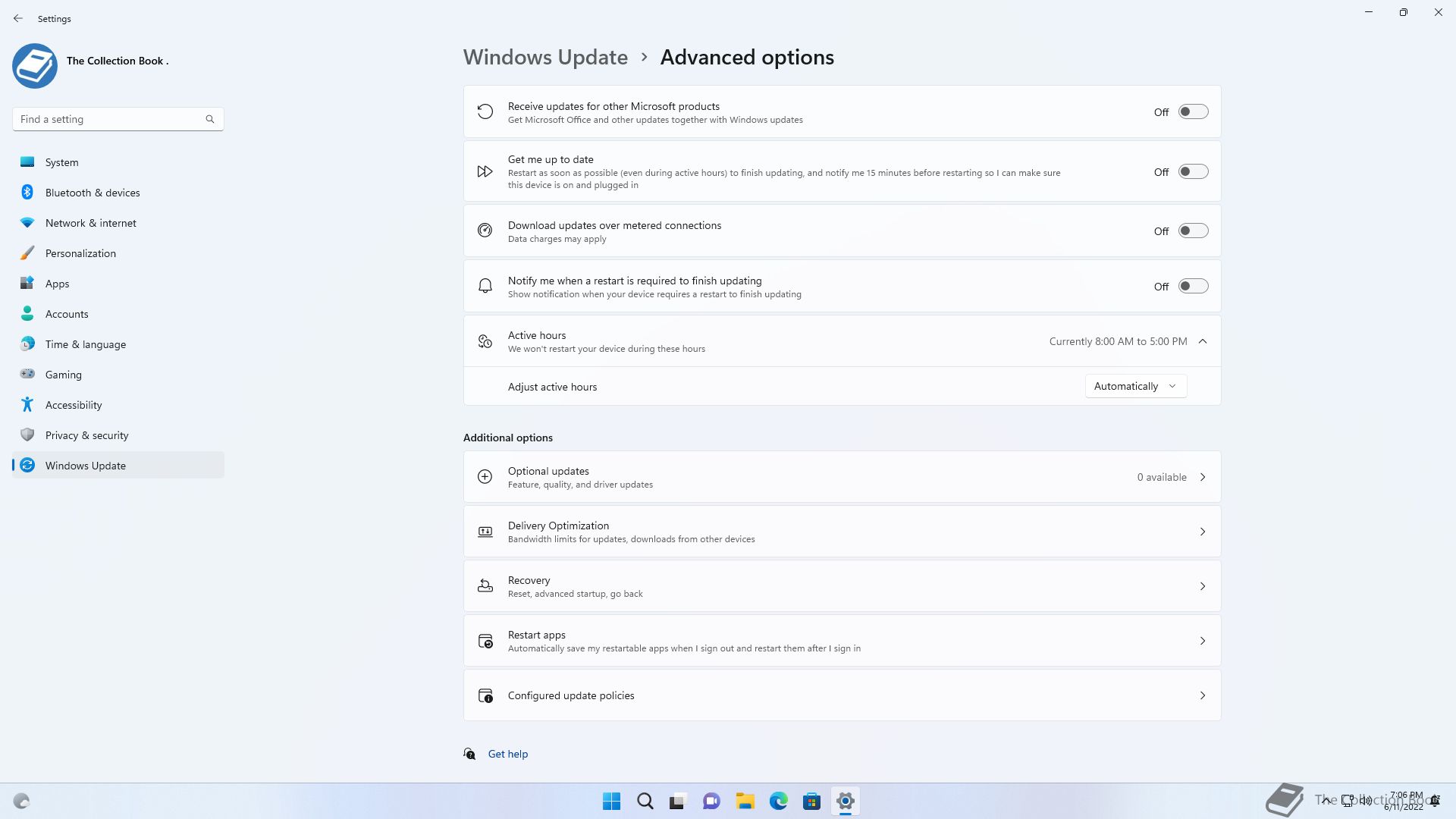Open the Adjust active hours Automatically dropdown
Screen dimensions: 1456x819
tap(1135, 386)
